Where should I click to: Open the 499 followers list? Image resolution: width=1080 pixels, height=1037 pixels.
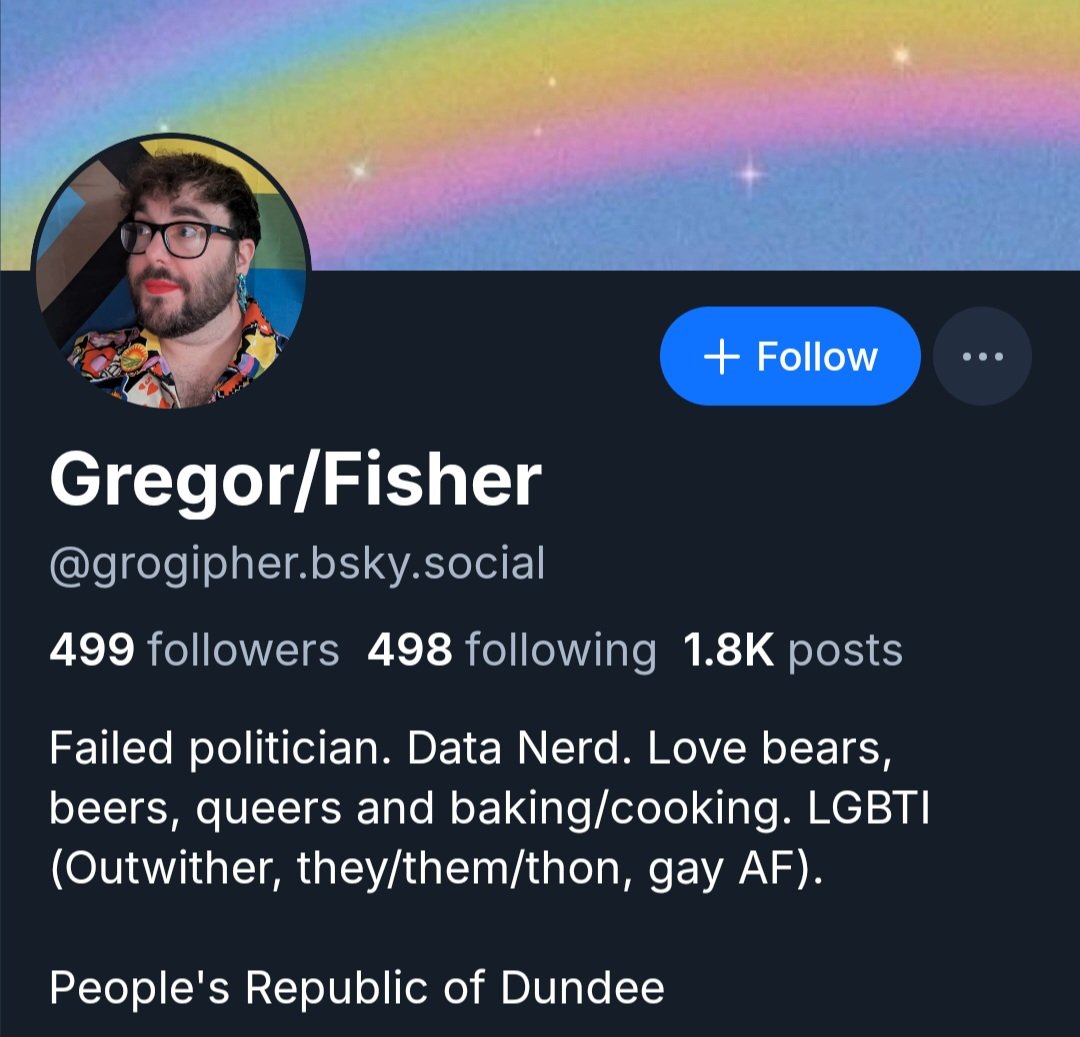(x=194, y=650)
